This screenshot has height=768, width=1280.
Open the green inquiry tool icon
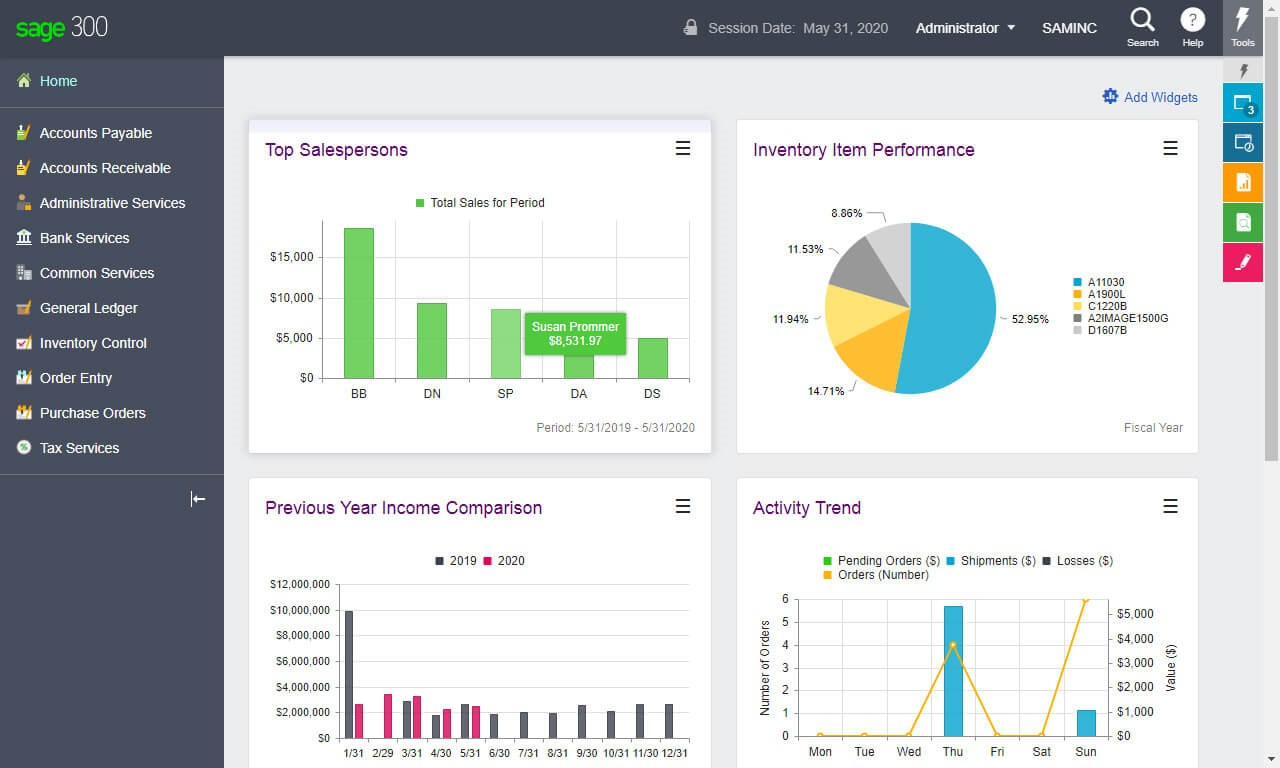(1242, 222)
